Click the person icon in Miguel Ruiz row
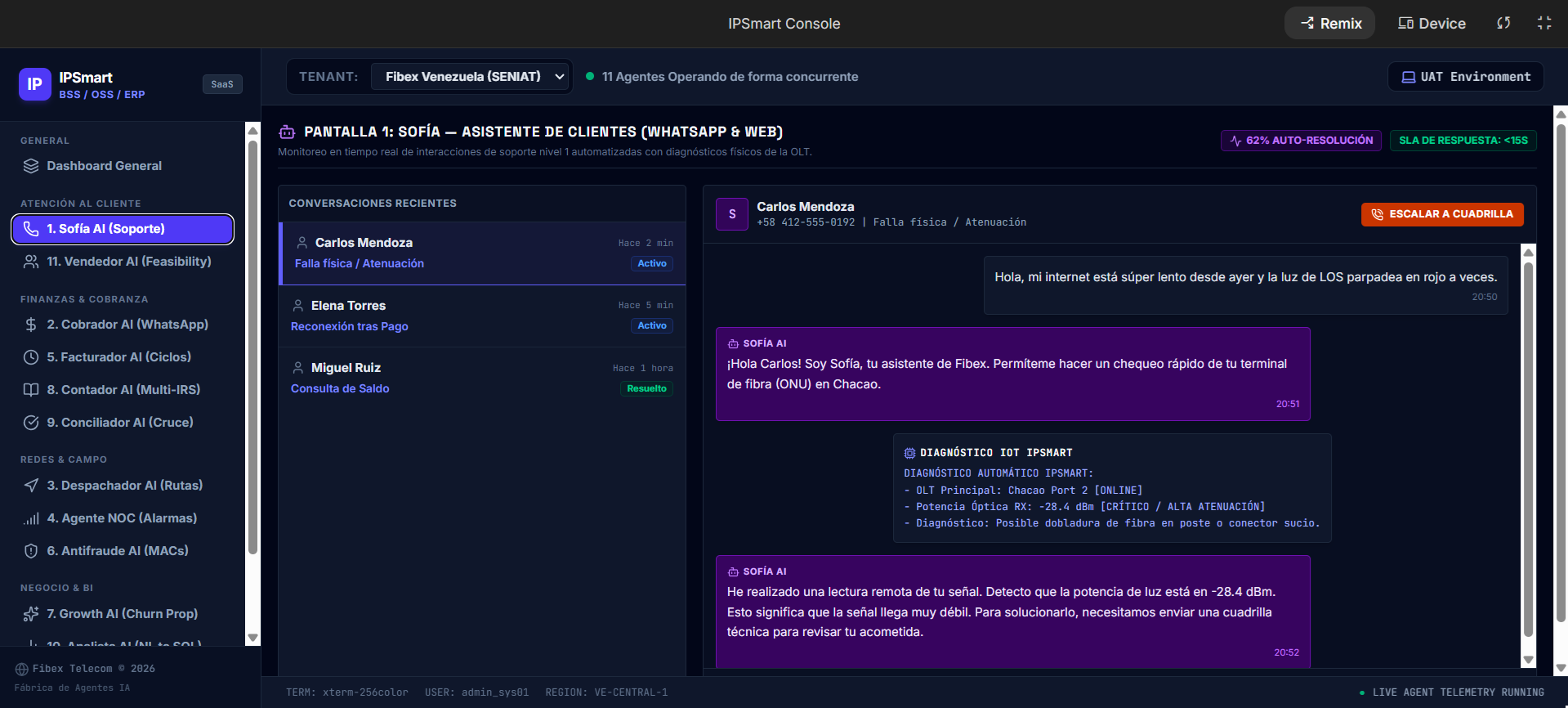1568x708 pixels. coord(298,368)
